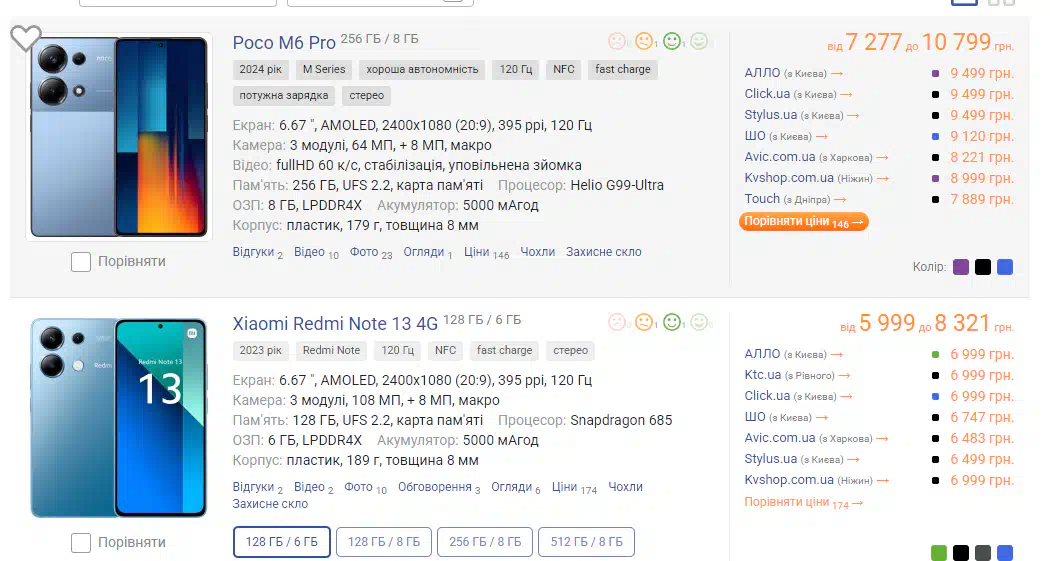Open Огляди 1 for Poco M6 Pro
This screenshot has height=561, width=1050.
pyautogui.click(x=428, y=252)
